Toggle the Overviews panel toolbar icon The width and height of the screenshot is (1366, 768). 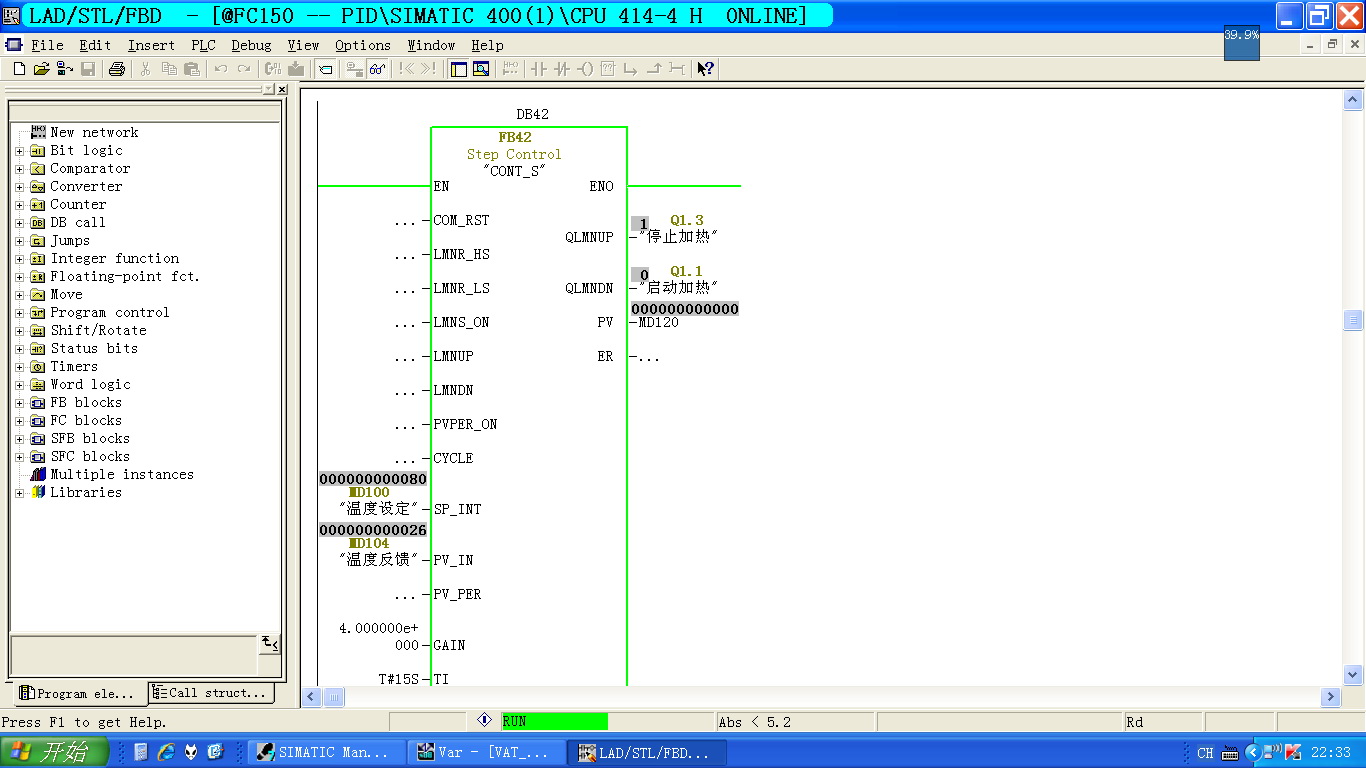[x=459, y=69]
